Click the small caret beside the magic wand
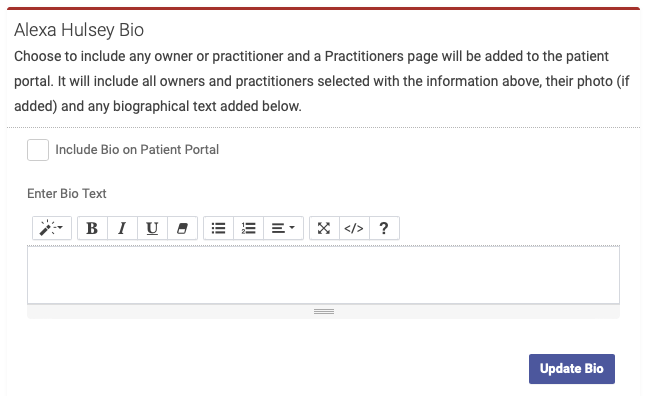This screenshot has width=649, height=396. [60, 227]
